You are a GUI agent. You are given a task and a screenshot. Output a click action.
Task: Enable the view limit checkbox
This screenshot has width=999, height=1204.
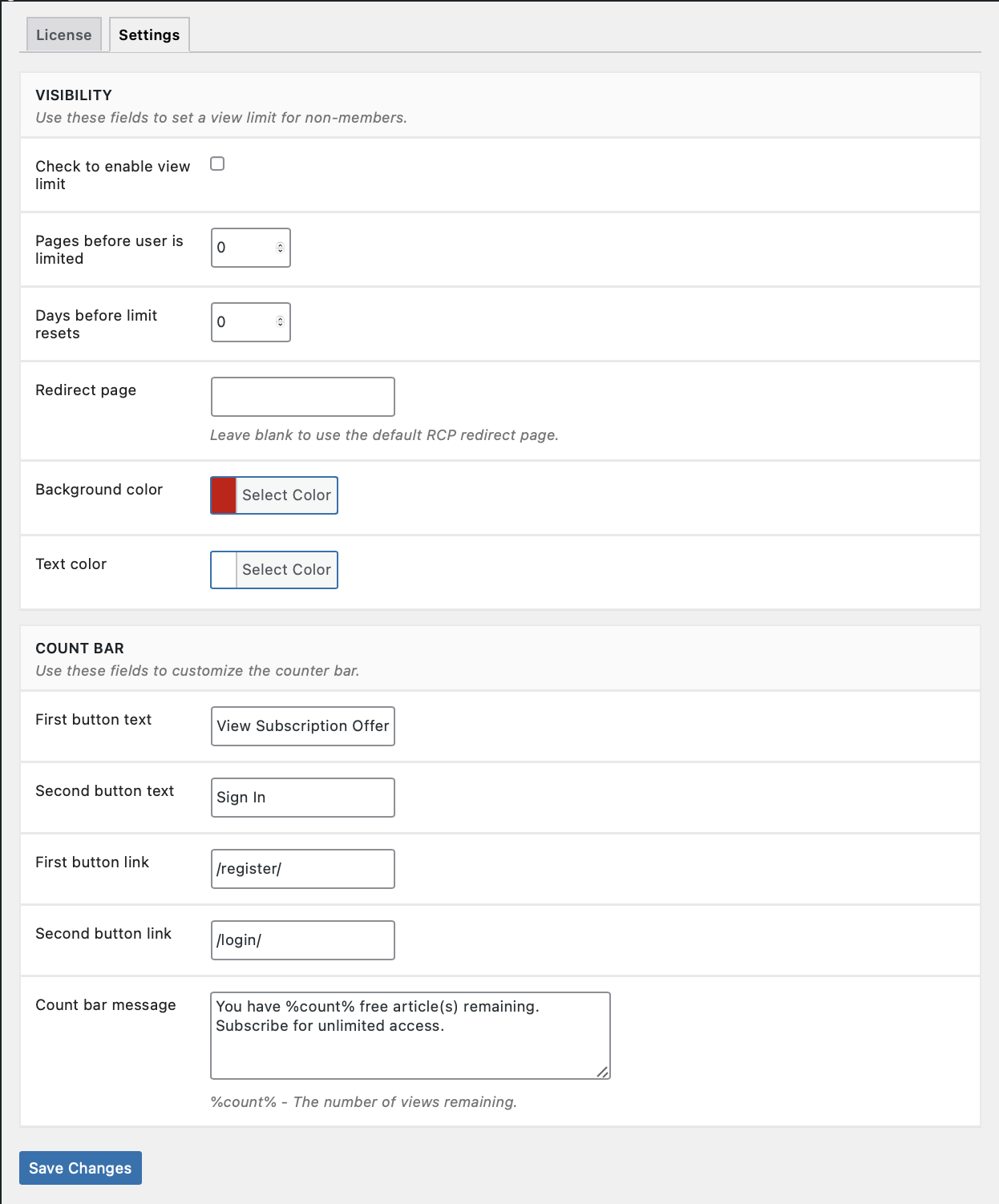point(217,164)
